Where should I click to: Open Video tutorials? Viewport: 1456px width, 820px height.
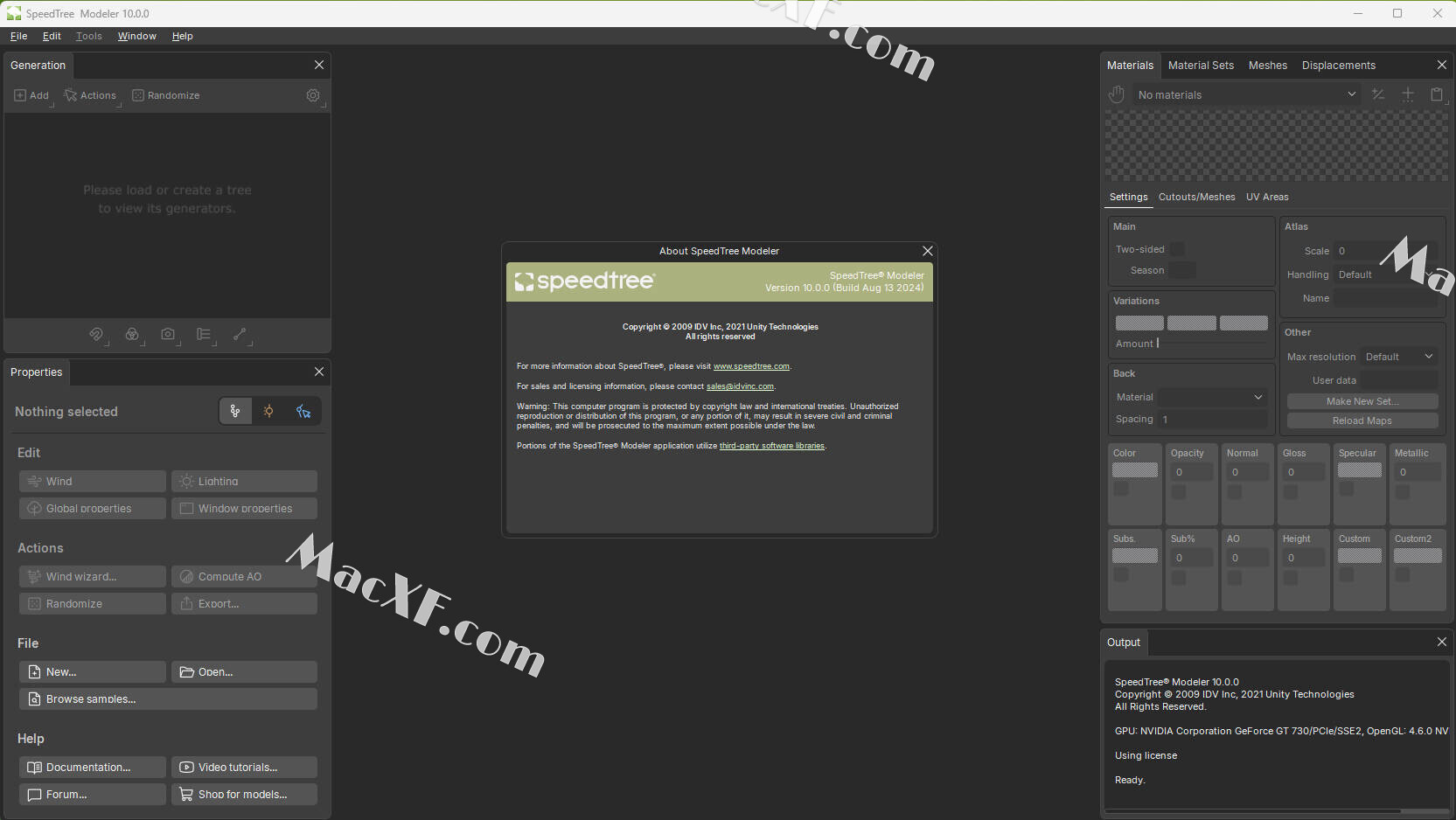[244, 768]
